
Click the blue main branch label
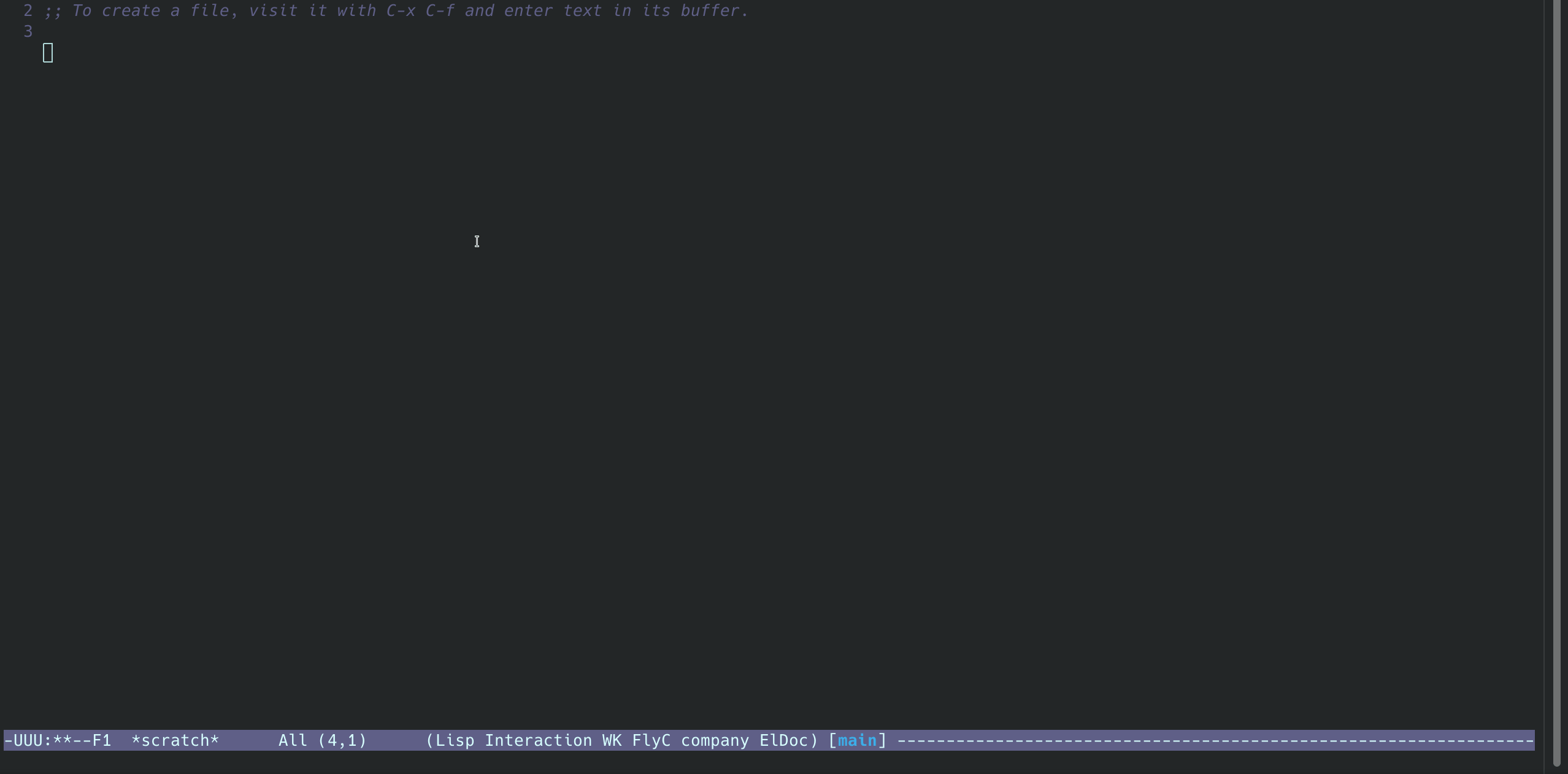[858, 740]
